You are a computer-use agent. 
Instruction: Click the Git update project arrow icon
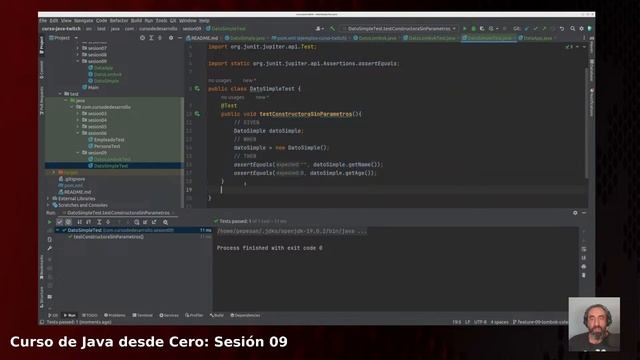click(527, 29)
